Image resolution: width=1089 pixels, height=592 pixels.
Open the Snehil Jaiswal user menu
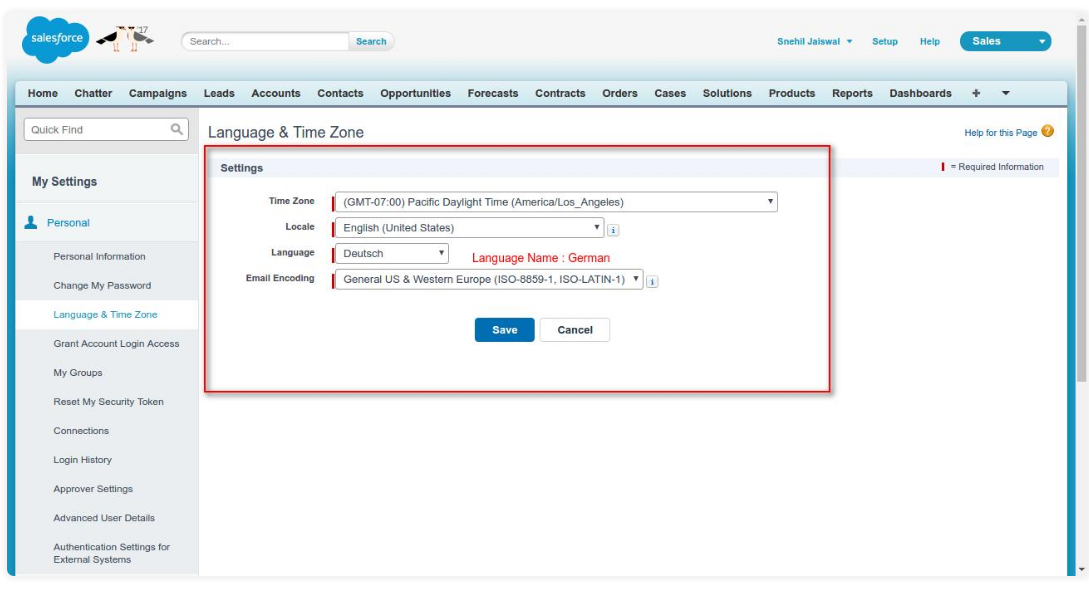pos(814,42)
